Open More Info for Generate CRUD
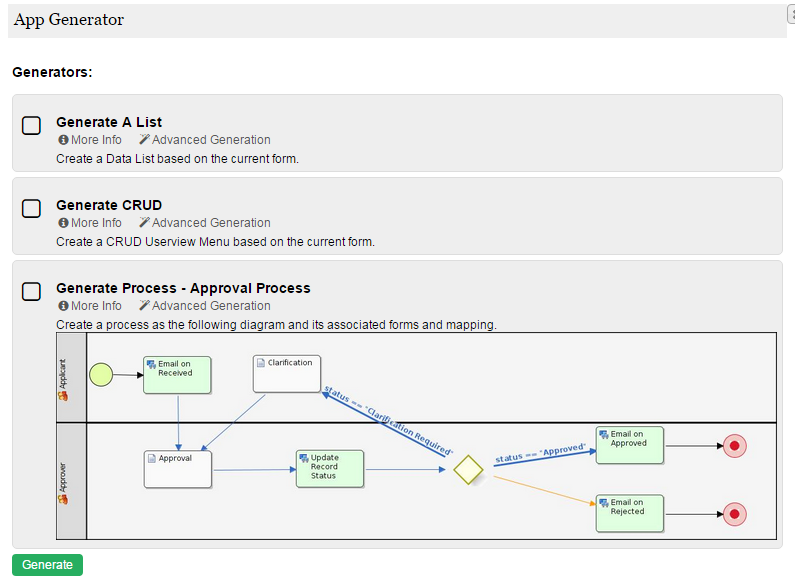This screenshot has width=795, height=584. 90,223
